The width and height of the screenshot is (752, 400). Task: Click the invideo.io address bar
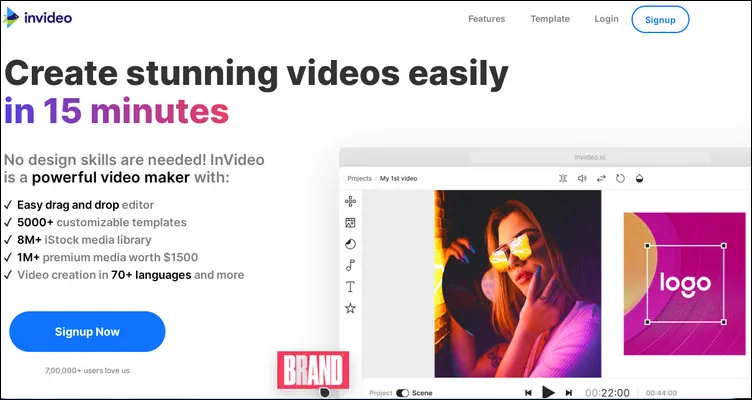pyautogui.click(x=589, y=157)
